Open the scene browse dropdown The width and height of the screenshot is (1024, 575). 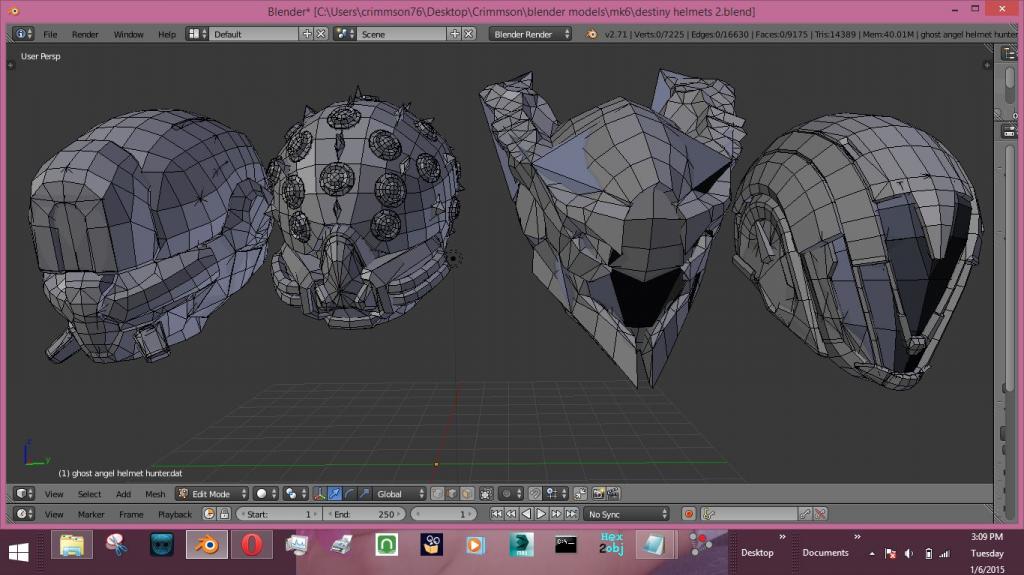[x=345, y=34]
